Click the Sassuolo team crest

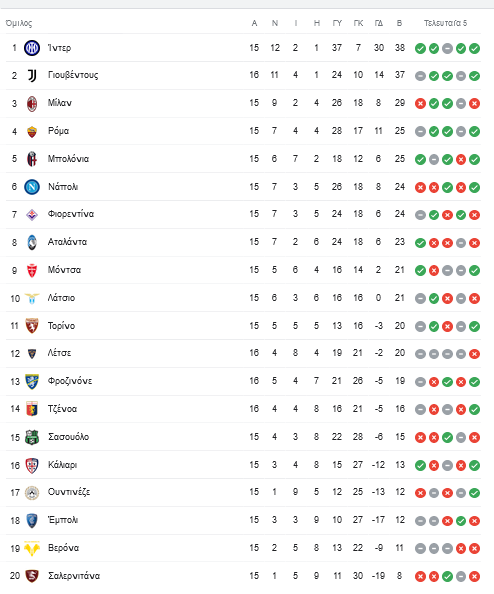tap(32, 437)
